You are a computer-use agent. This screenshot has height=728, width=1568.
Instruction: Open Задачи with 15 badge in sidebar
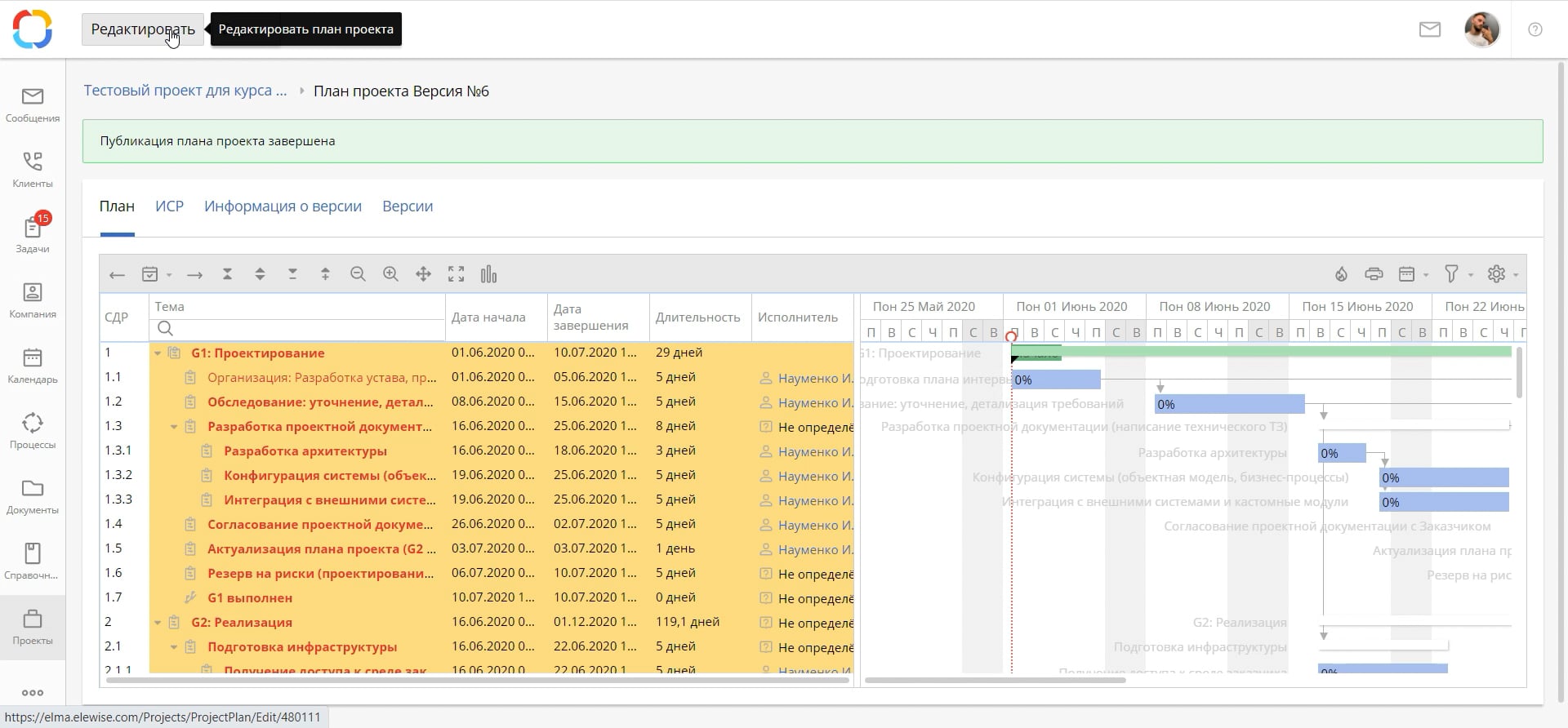[33, 235]
